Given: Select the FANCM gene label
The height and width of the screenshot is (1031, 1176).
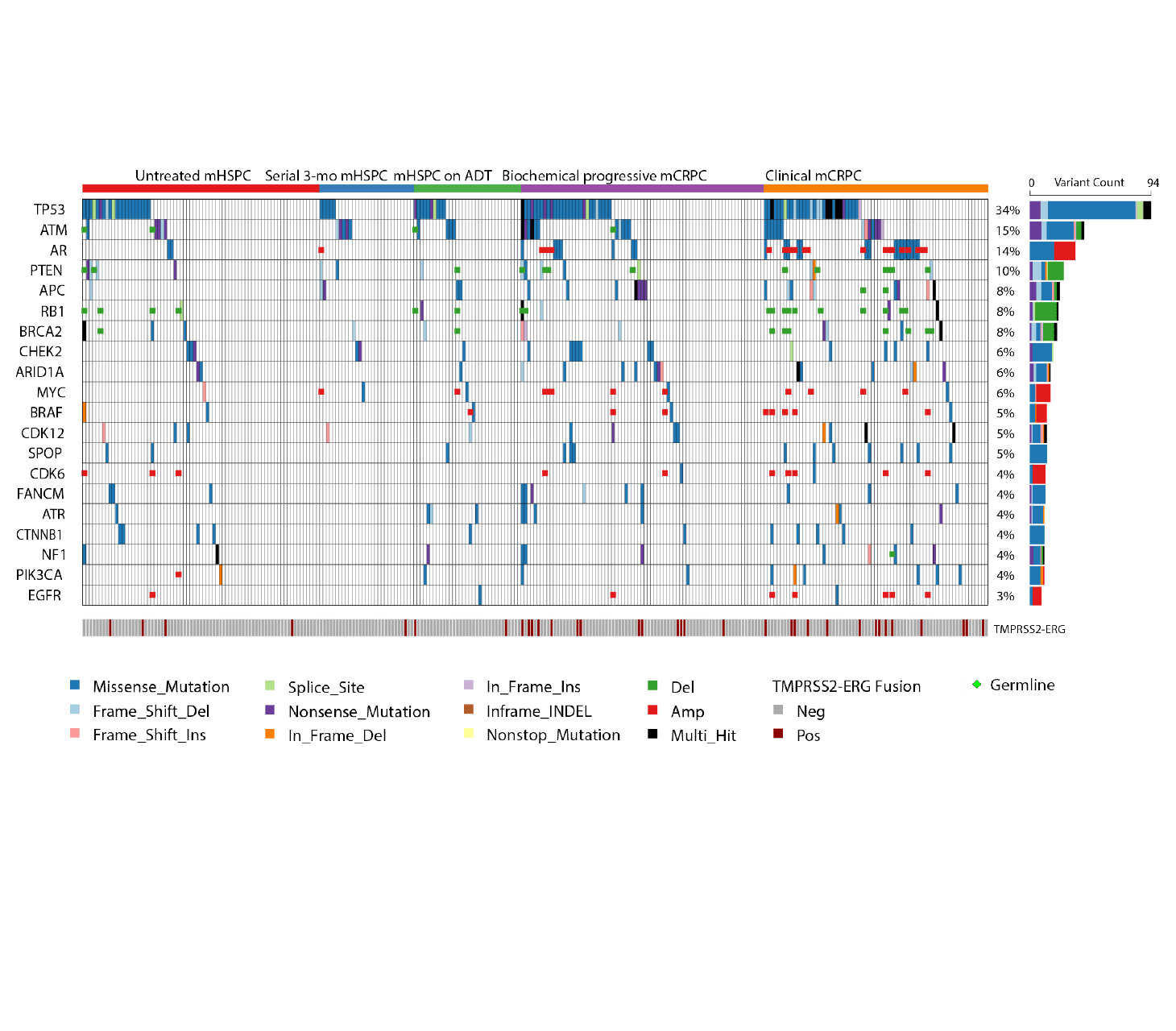Looking at the screenshot, I should click(40, 495).
